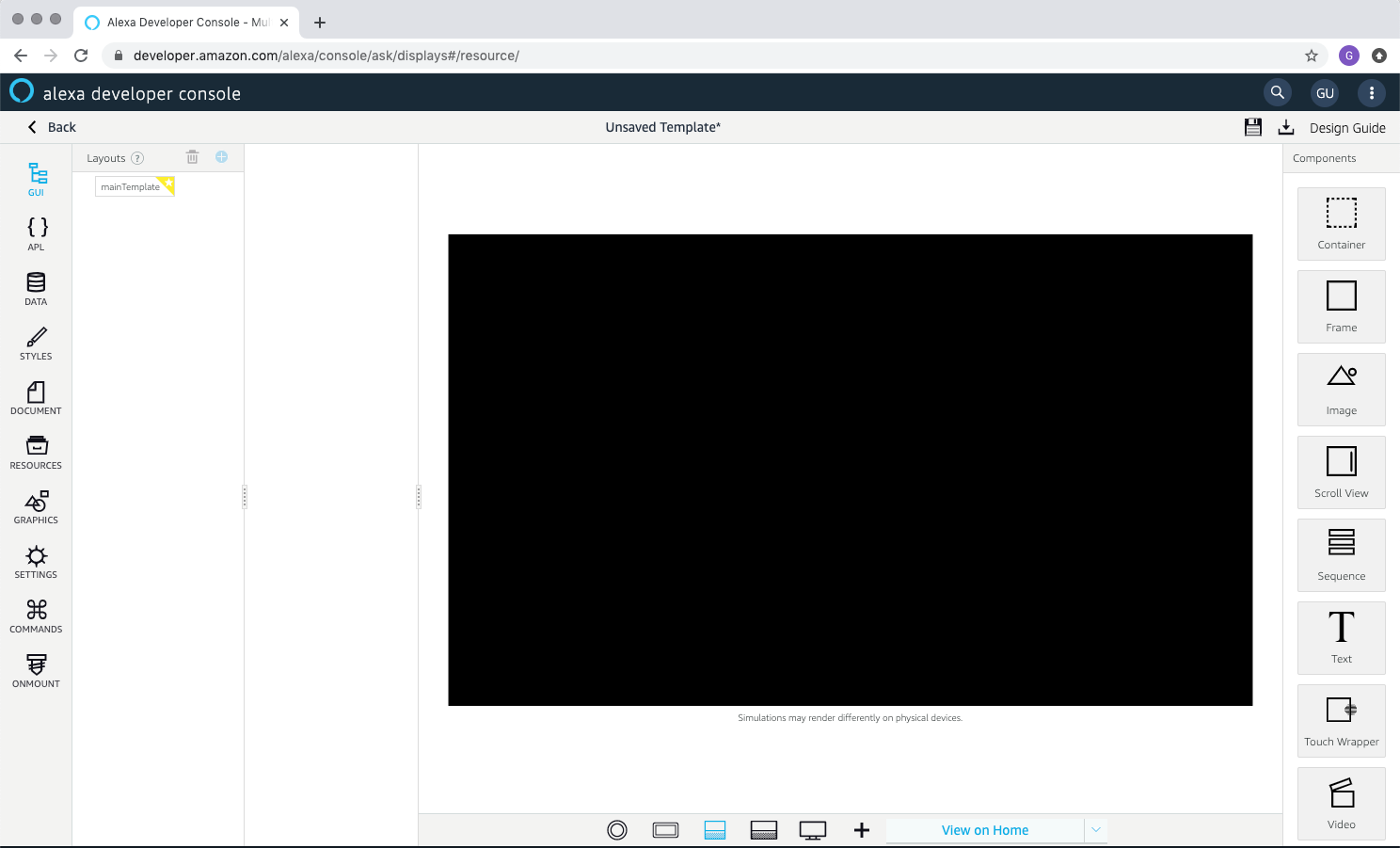
Task: Add a new layout with the plus icon
Action: point(222,157)
